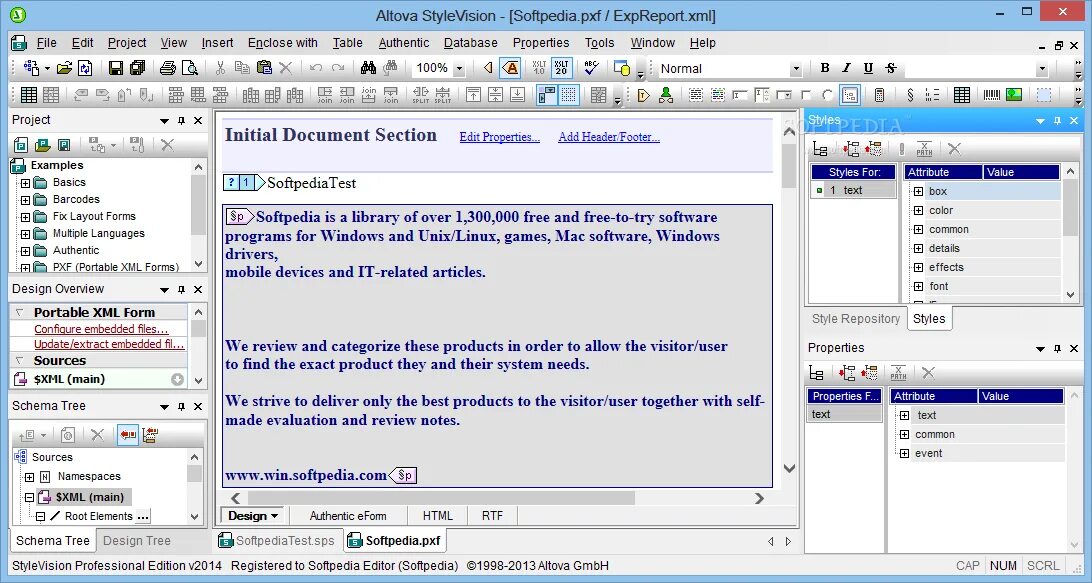
Task: Open the Design view dropdown arrow
Action: [274, 516]
